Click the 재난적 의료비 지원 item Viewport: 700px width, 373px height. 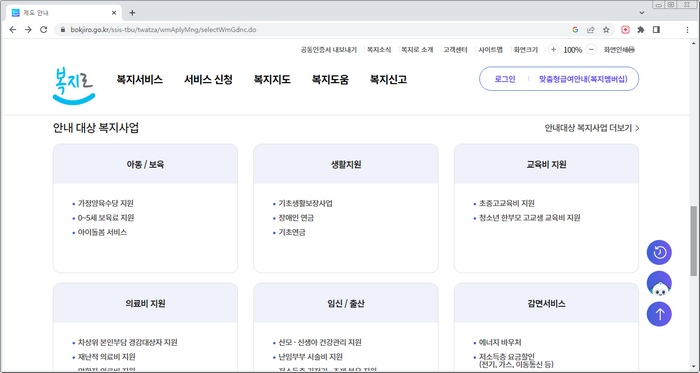tap(107, 357)
